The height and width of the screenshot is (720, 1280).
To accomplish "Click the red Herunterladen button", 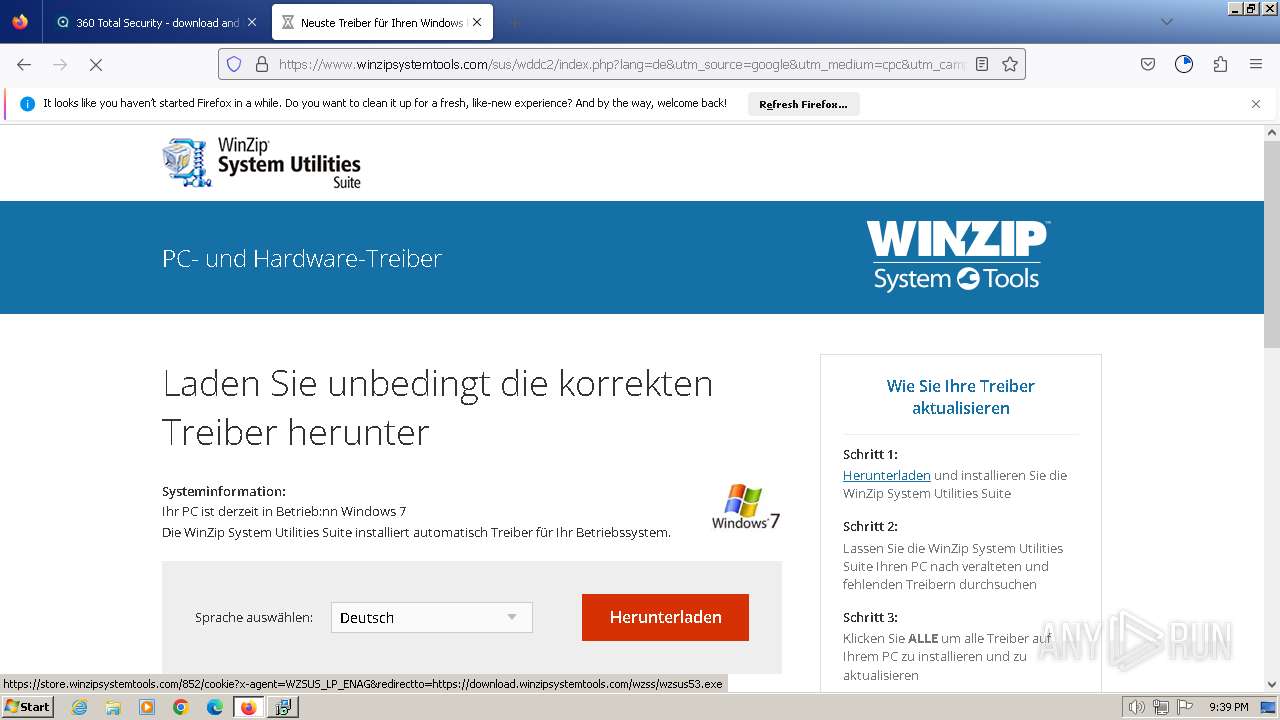I will (665, 617).
